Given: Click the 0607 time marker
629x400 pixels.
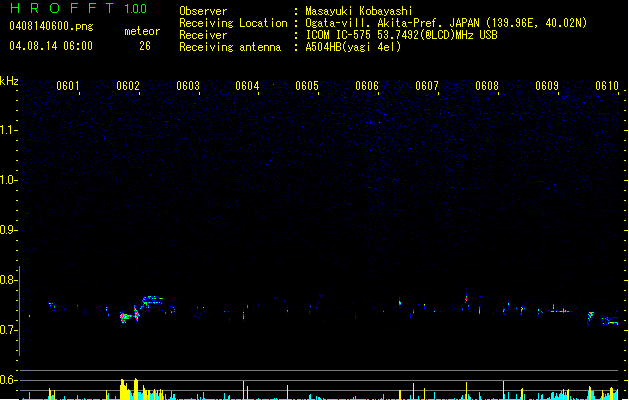Looking at the screenshot, I should tap(427, 86).
